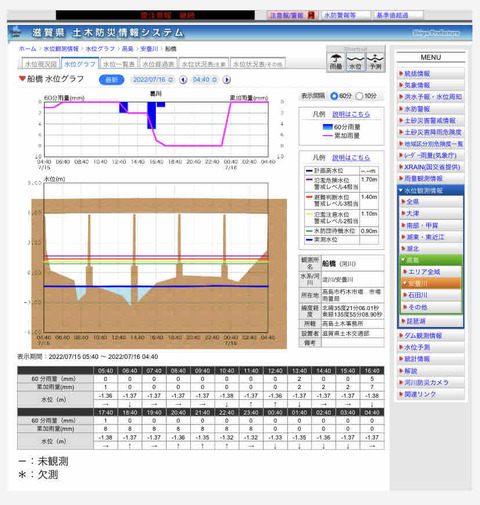The width and height of the screenshot is (480, 505).
Task: Open the 説明はこちら link in rainfall legend
Action: [351, 114]
